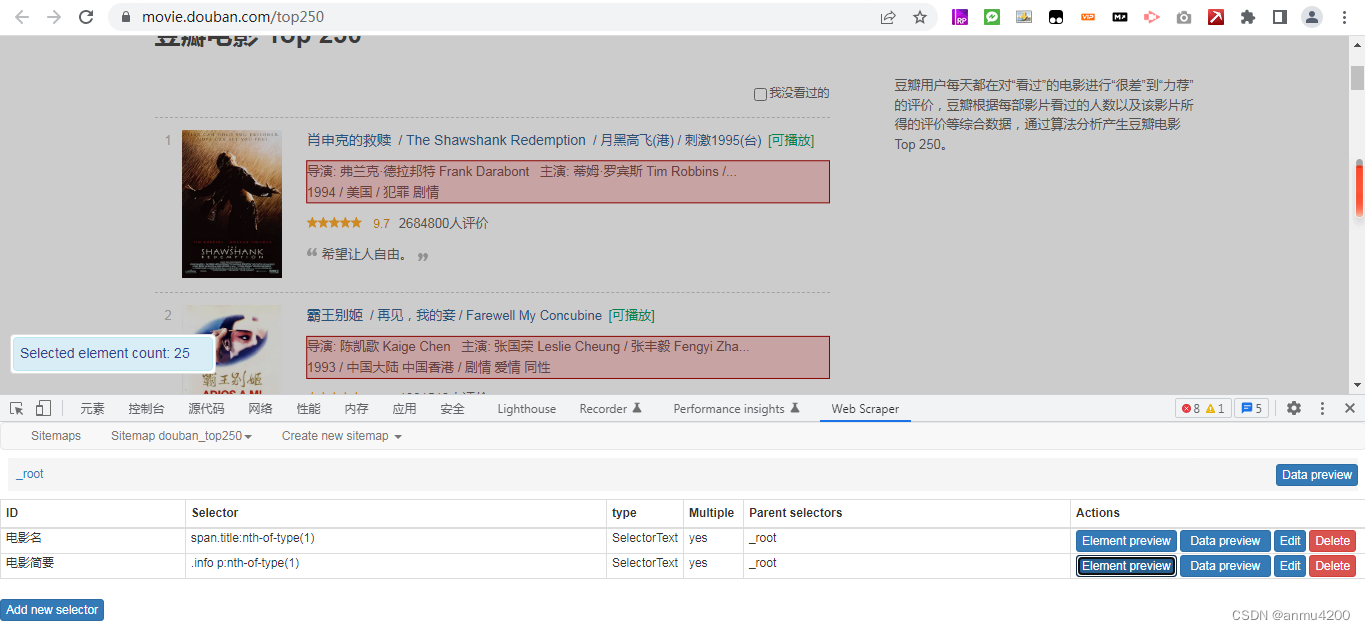Click Data preview for 电影简要 row
1365x630 pixels.
pos(1225,566)
